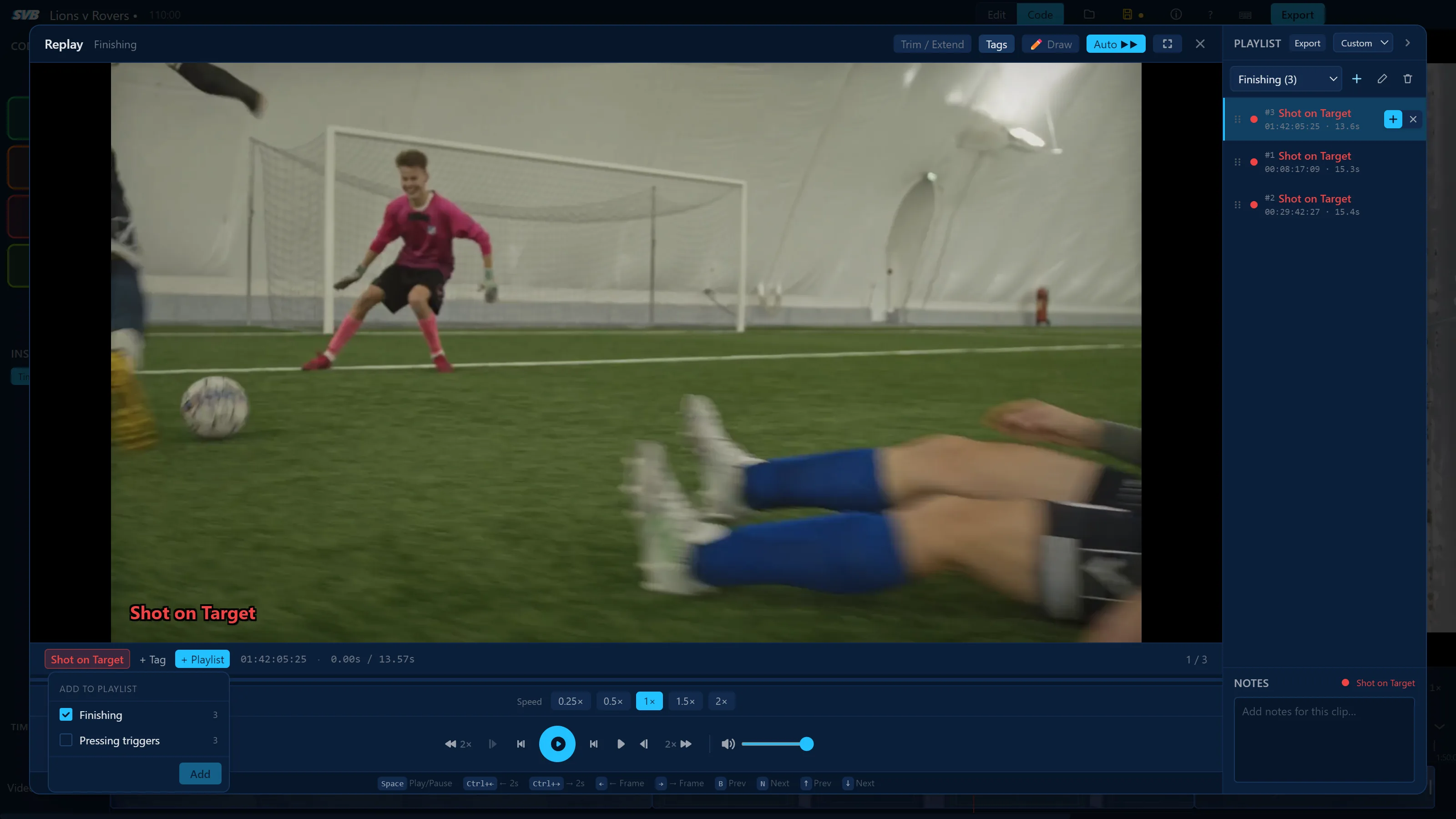Close the Replay panel
The height and width of the screenshot is (819, 1456).
tap(1200, 44)
